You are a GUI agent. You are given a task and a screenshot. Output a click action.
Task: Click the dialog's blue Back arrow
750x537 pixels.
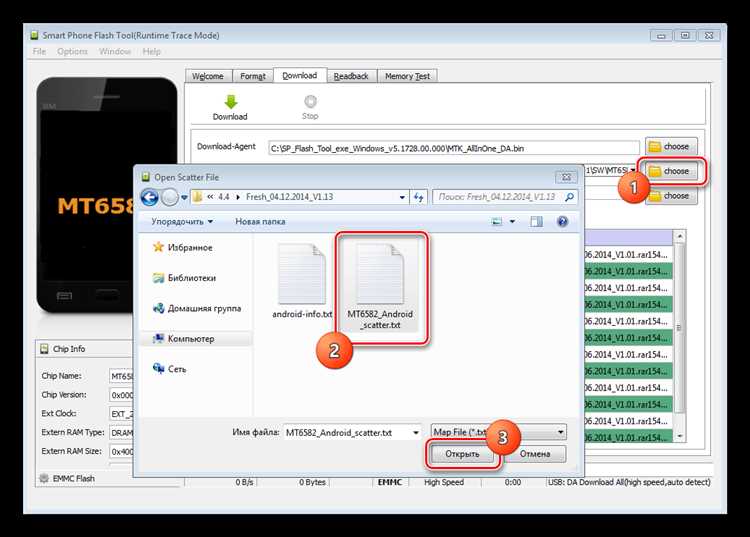point(149,196)
